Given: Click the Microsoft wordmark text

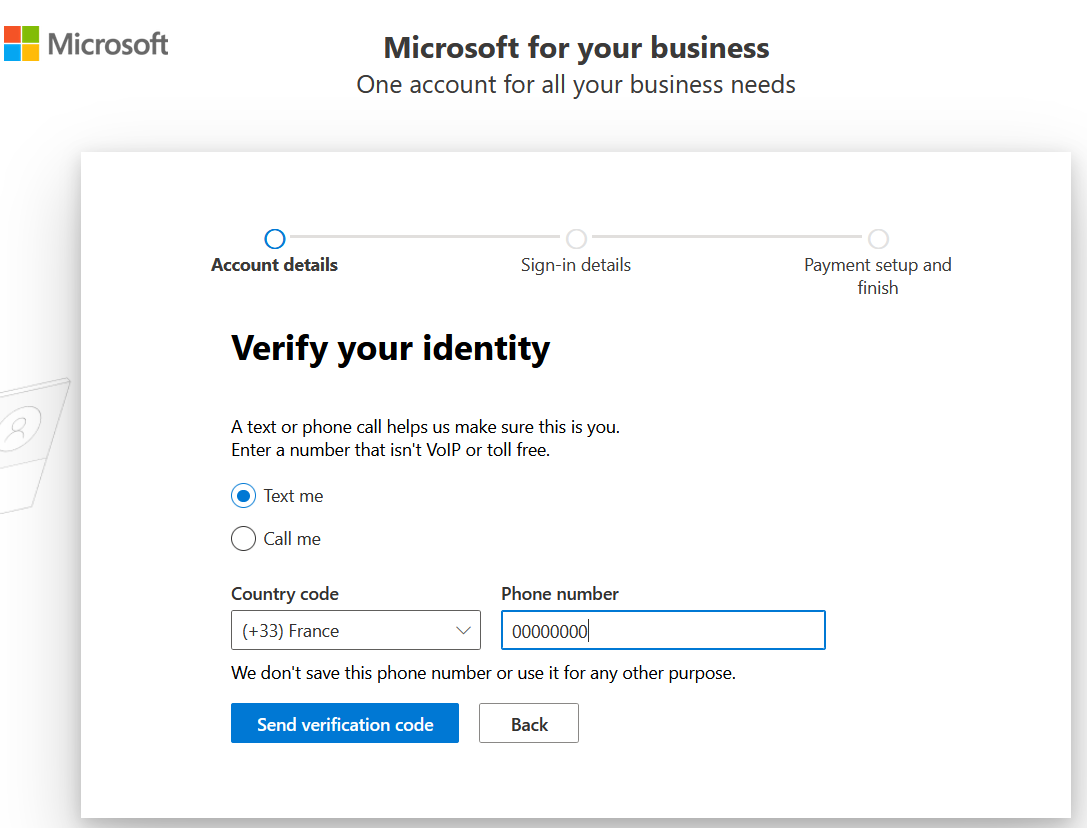Looking at the screenshot, I should 108,44.
